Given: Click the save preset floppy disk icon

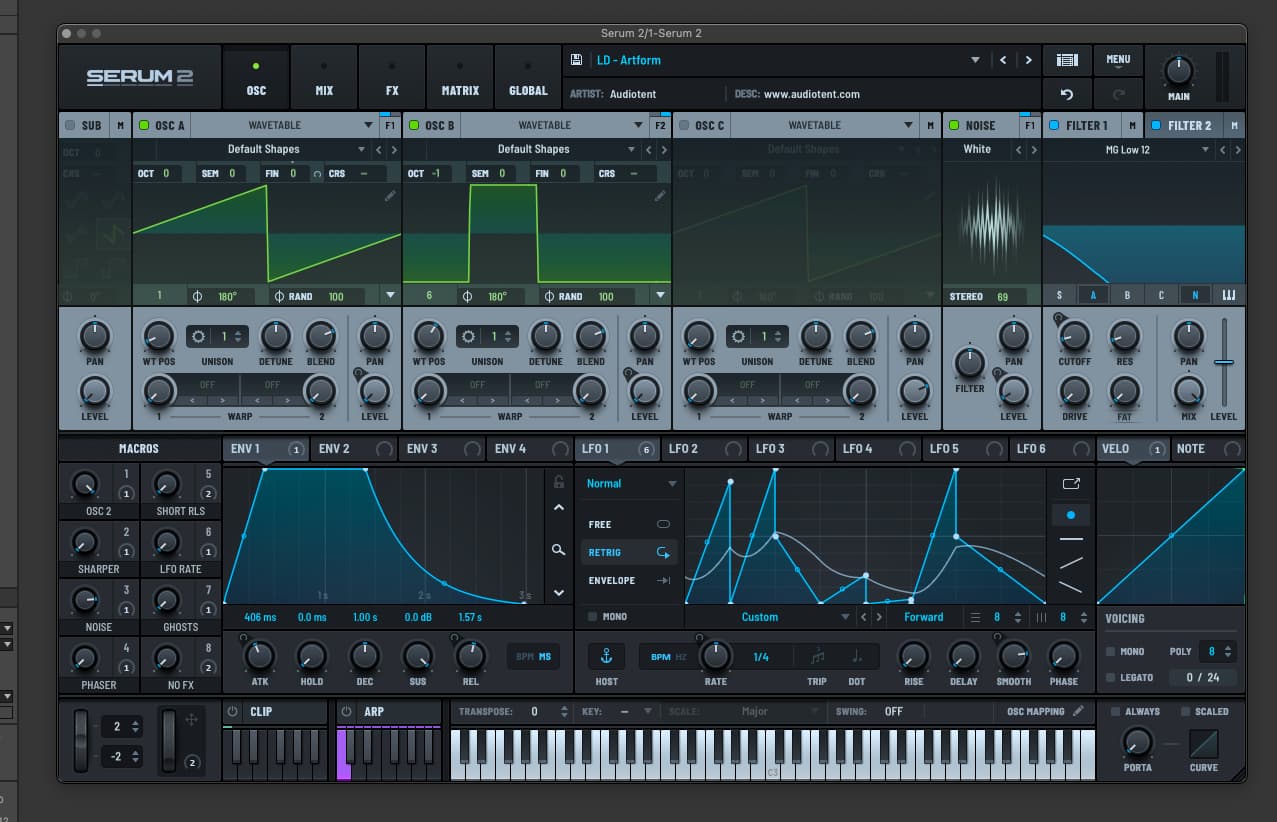Looking at the screenshot, I should pos(577,60).
